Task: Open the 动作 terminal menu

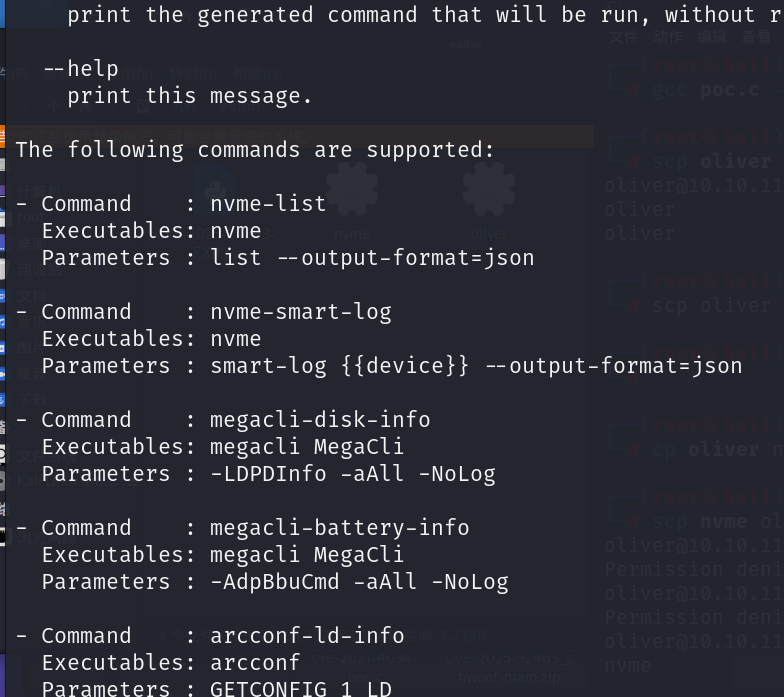Action: pos(667,37)
